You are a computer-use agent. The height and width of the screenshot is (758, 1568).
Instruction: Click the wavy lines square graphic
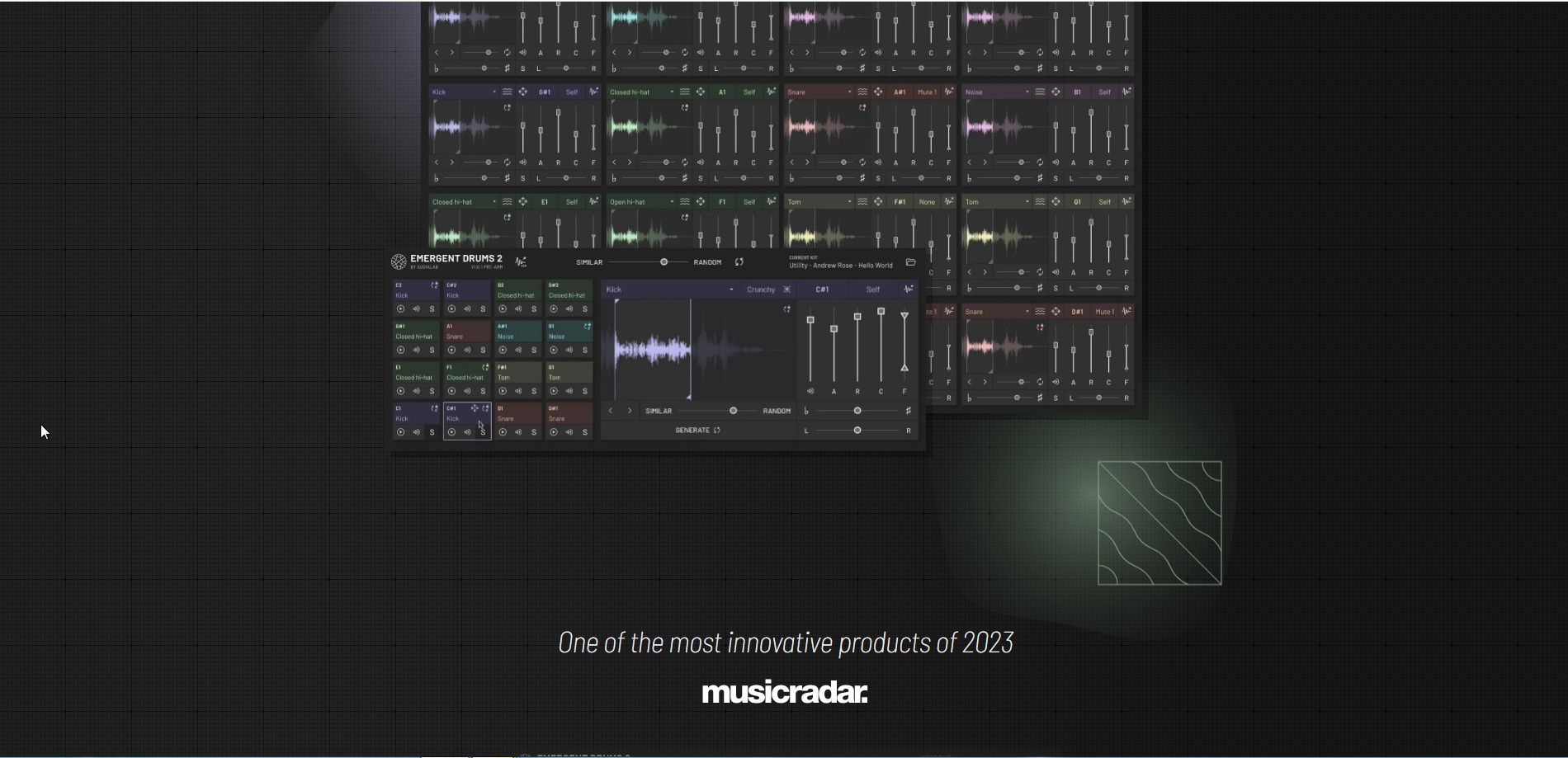(x=1159, y=523)
